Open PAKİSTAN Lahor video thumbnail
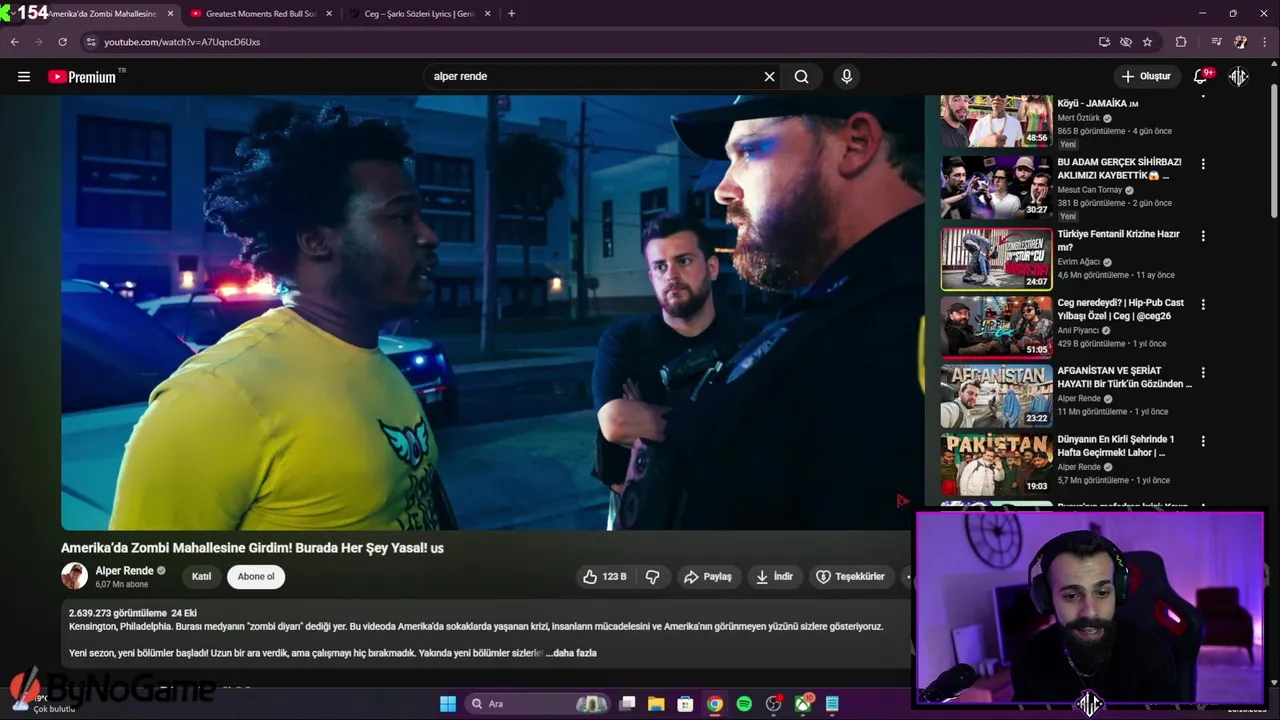1280x720 pixels. tap(996, 464)
